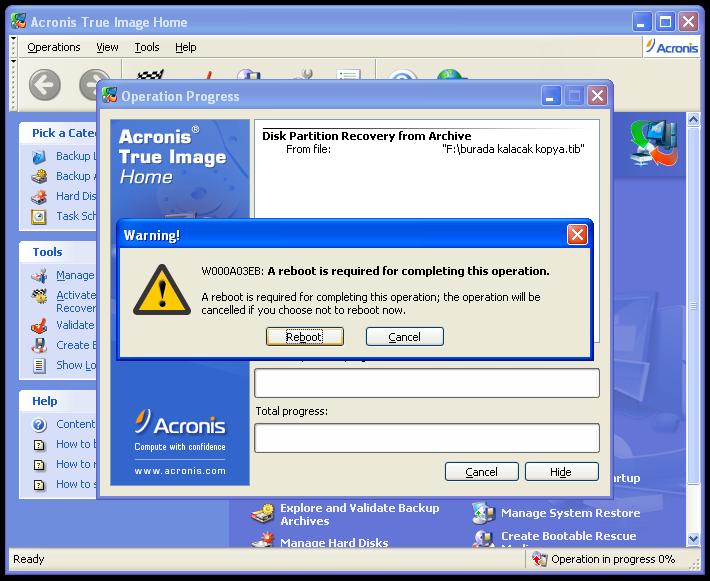Click the vertical scrollbar thumb of main window

click(693, 306)
